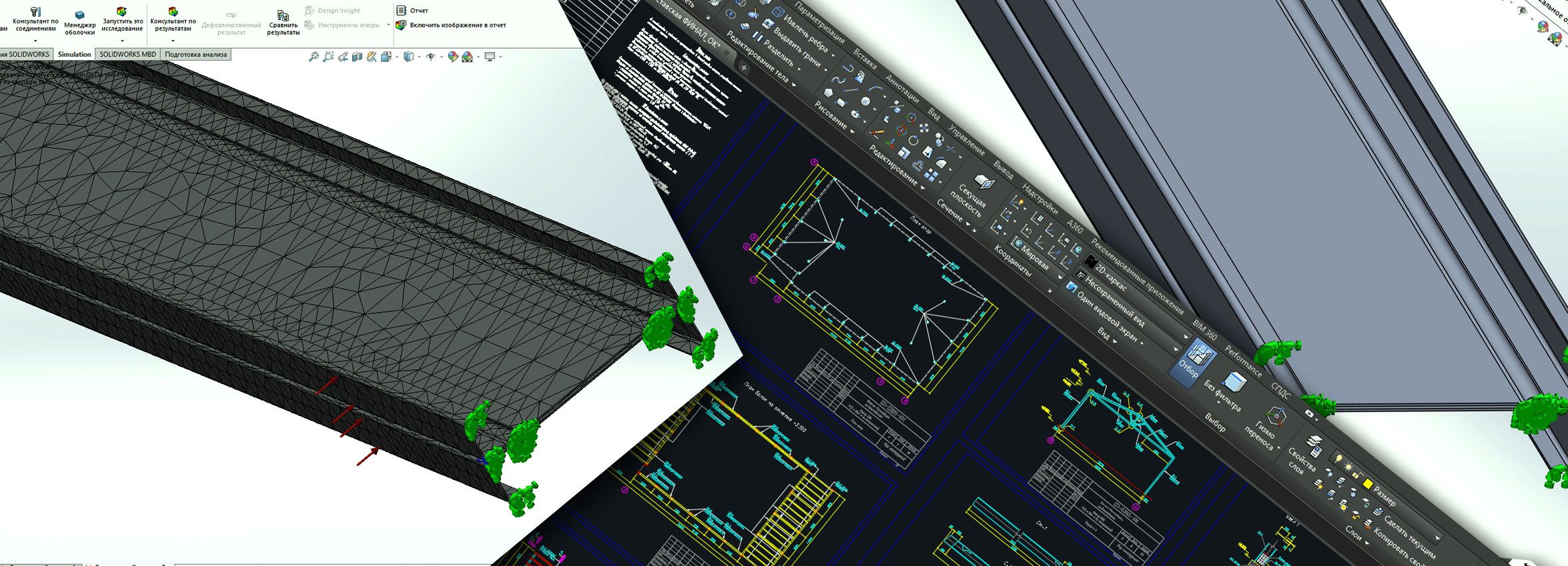Open Консультант по соединениям in SolidWorks Simulation
Screen dimensions: 1568x566
coord(35,20)
